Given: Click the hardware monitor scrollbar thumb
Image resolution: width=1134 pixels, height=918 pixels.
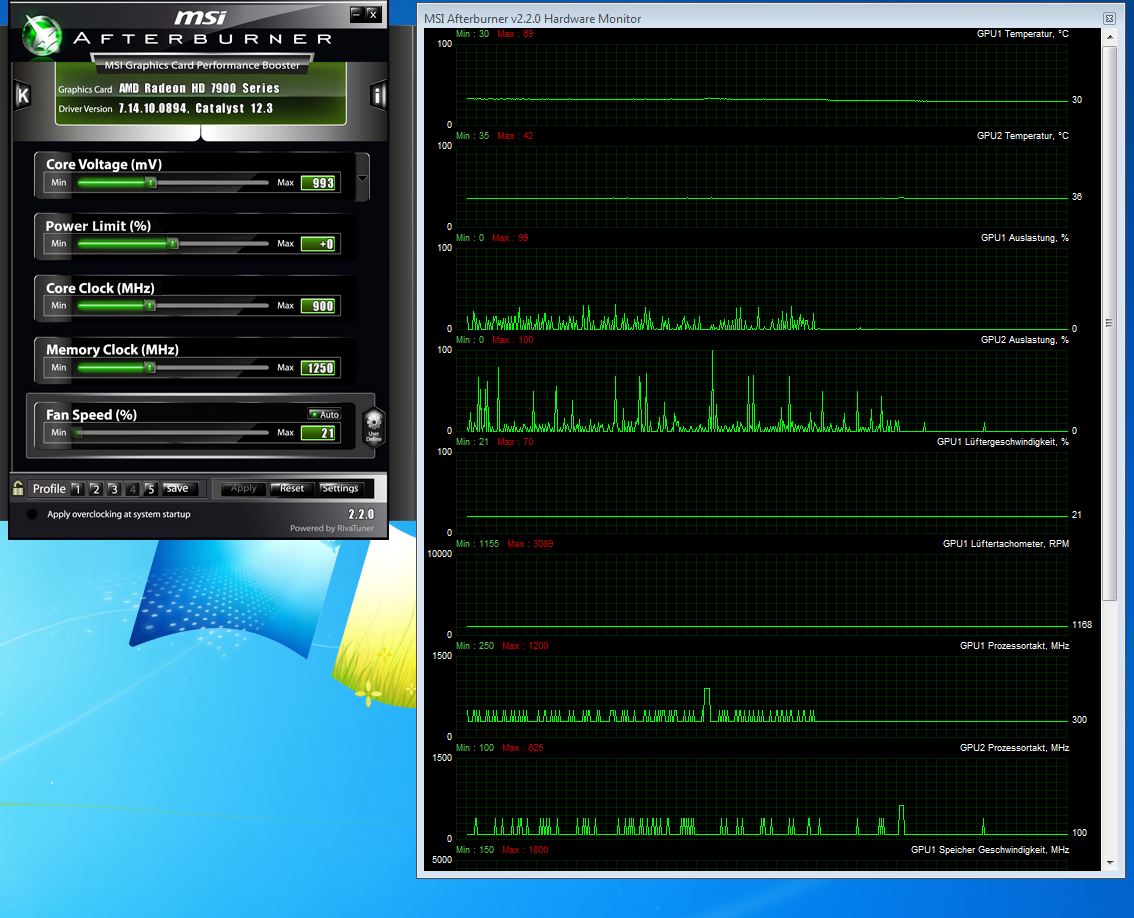Looking at the screenshot, I should pyautogui.click(x=1110, y=323).
